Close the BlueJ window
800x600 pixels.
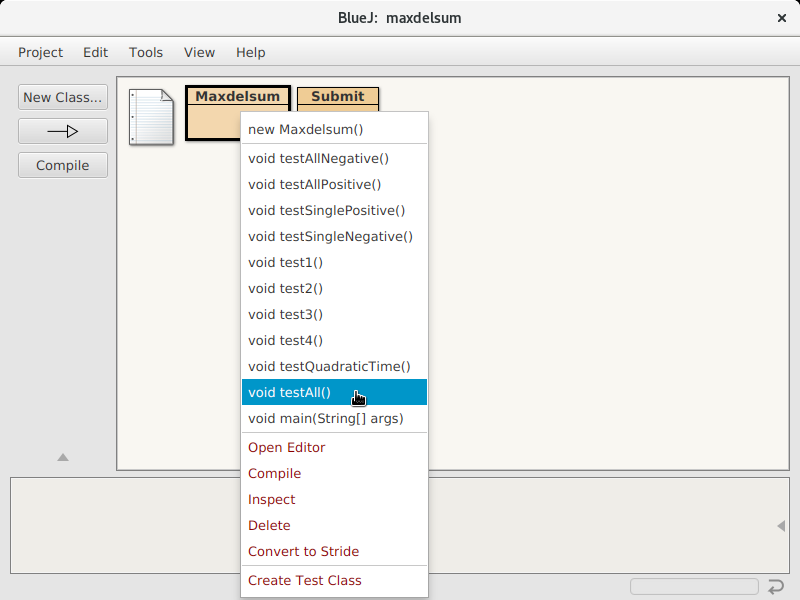[782, 18]
